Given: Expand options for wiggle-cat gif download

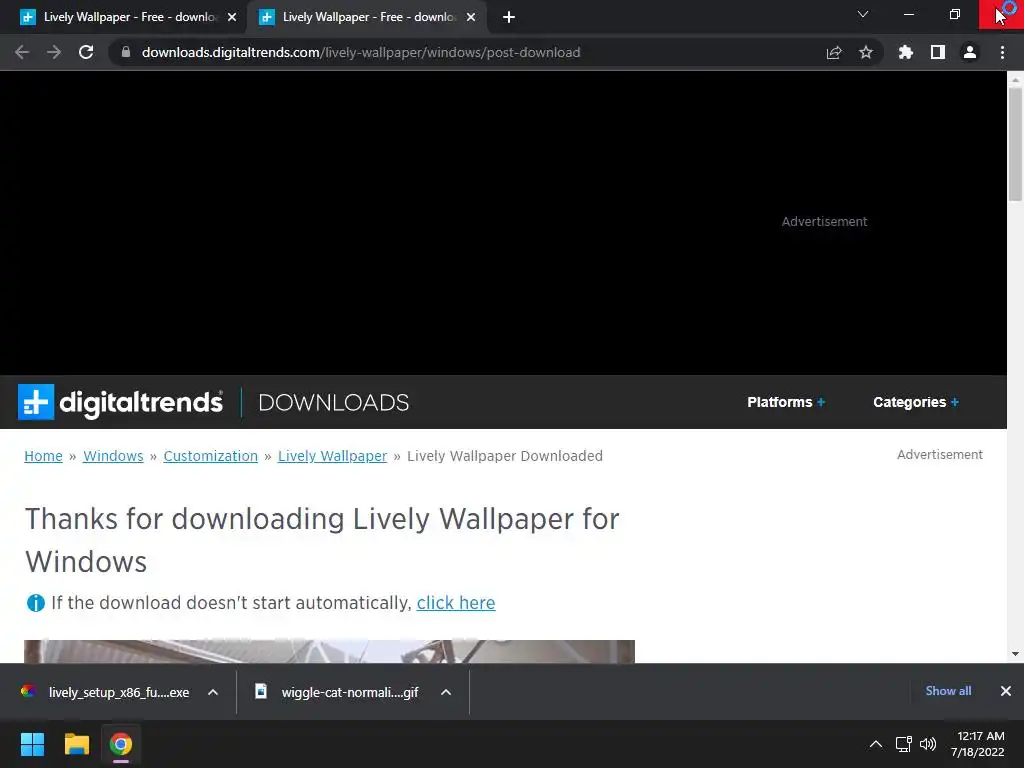Looking at the screenshot, I should (x=446, y=692).
